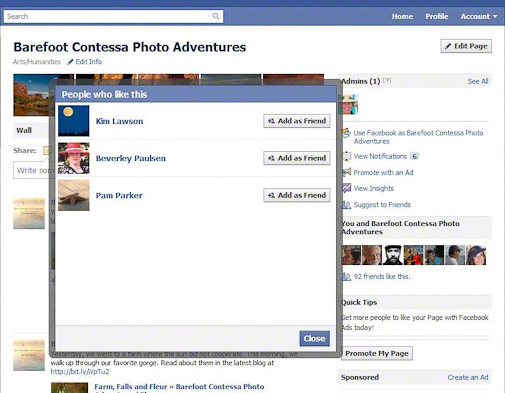Close the People who like this dialog

click(314, 339)
